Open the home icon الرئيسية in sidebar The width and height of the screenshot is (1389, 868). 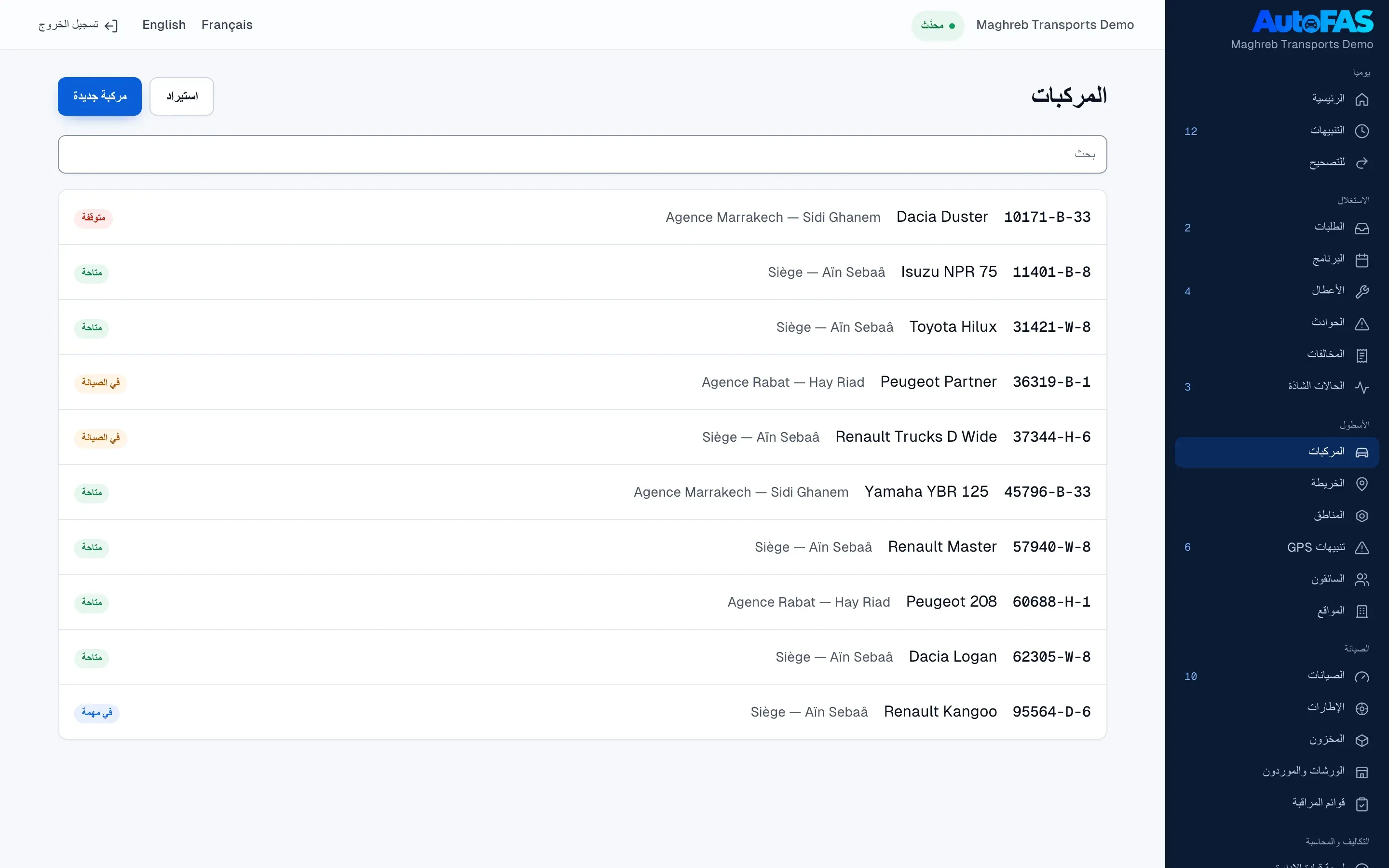pos(1362,99)
